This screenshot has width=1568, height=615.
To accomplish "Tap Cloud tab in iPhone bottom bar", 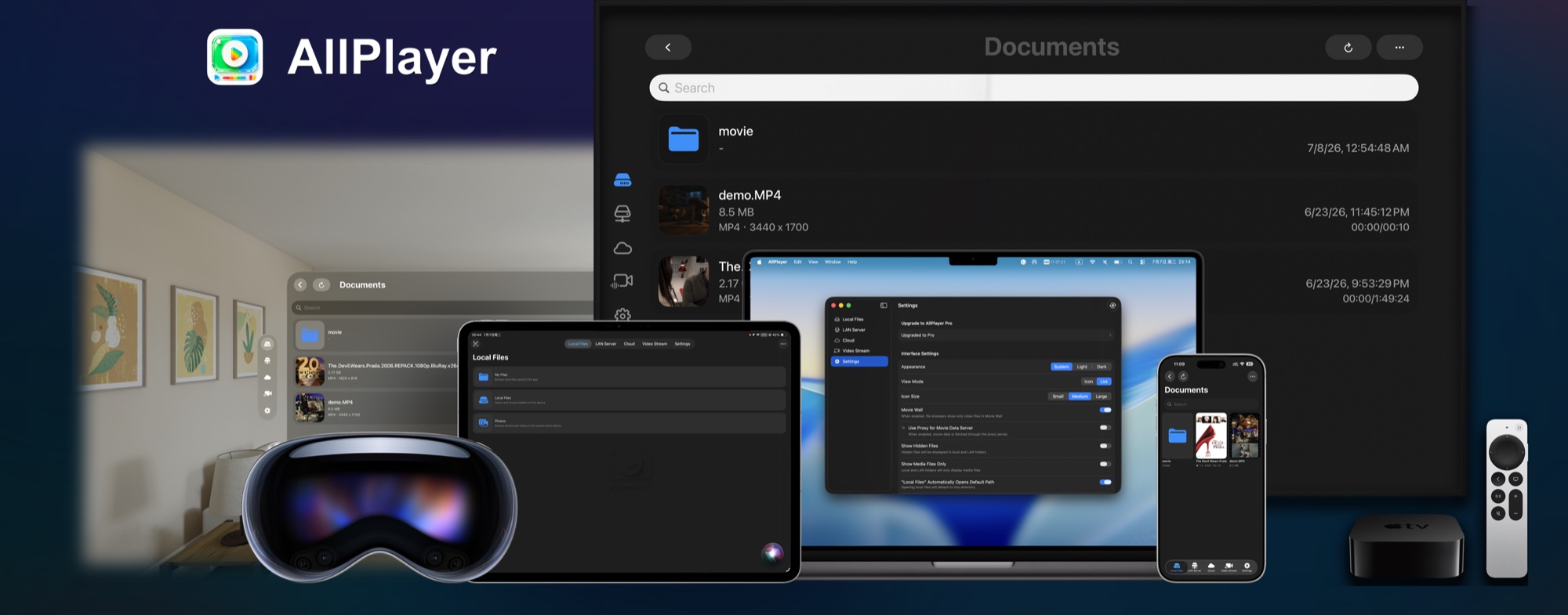I will 1211,566.
